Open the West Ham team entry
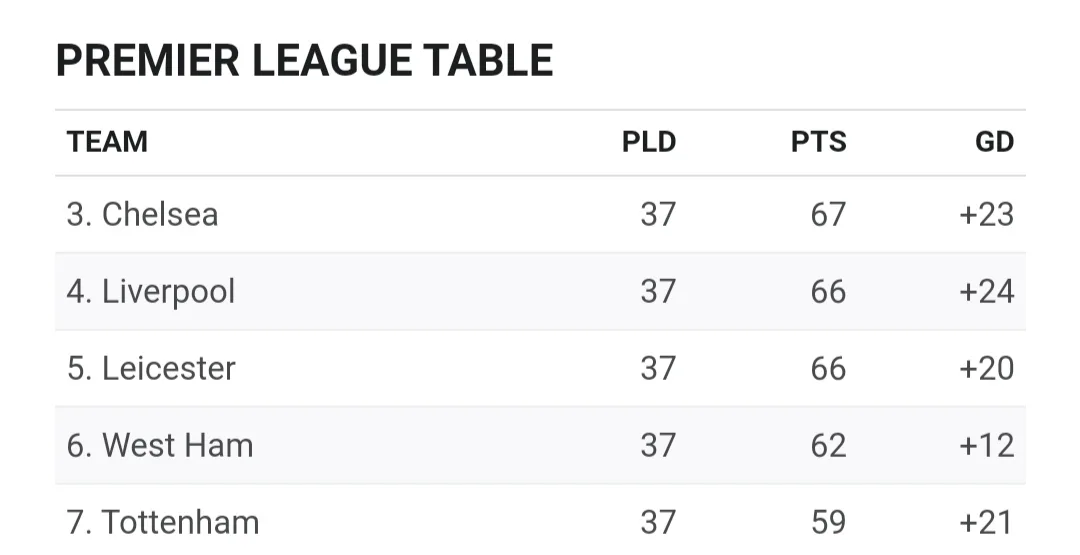Viewport: 1080px width, 555px height. pos(177,445)
